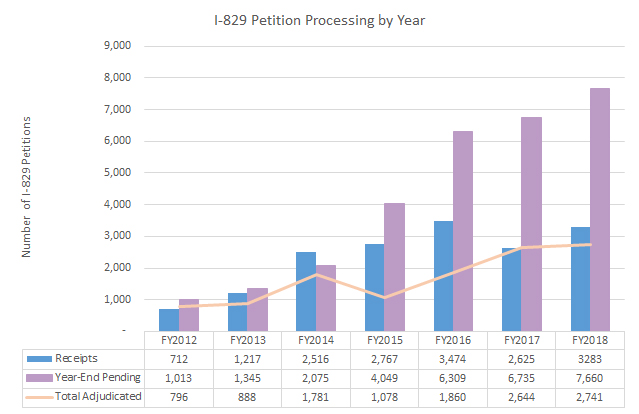The image size is (639, 414).
Task: Click the FY2013 column header in the table
Action: click(245, 339)
